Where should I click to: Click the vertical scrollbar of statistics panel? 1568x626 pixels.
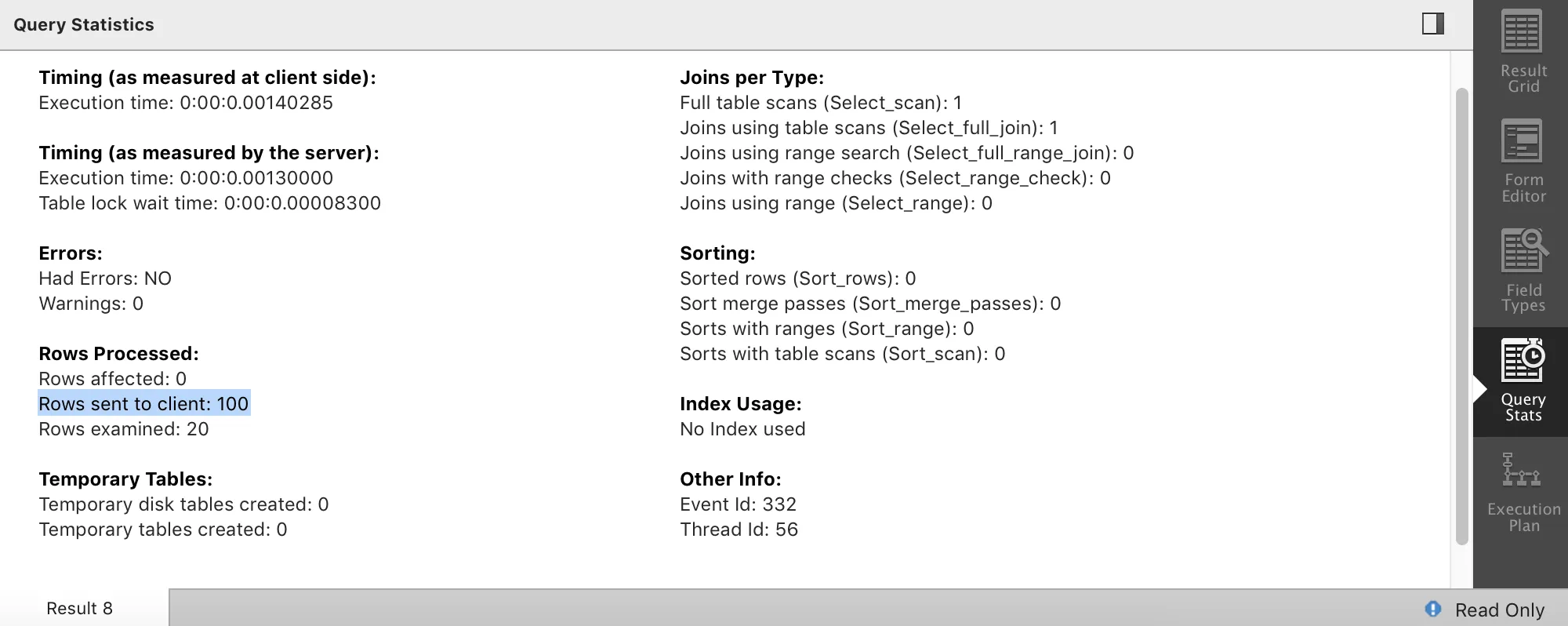point(1461,314)
